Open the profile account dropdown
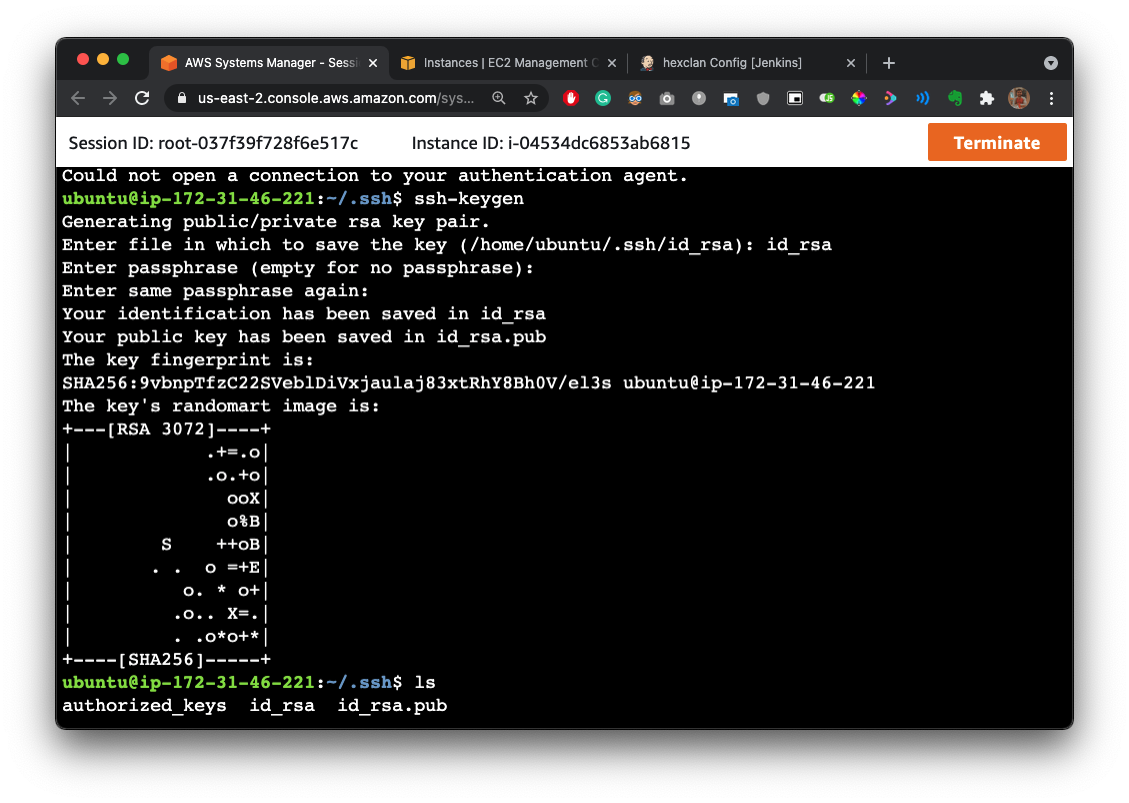This screenshot has width=1129, height=803. pyautogui.click(x=1018, y=98)
